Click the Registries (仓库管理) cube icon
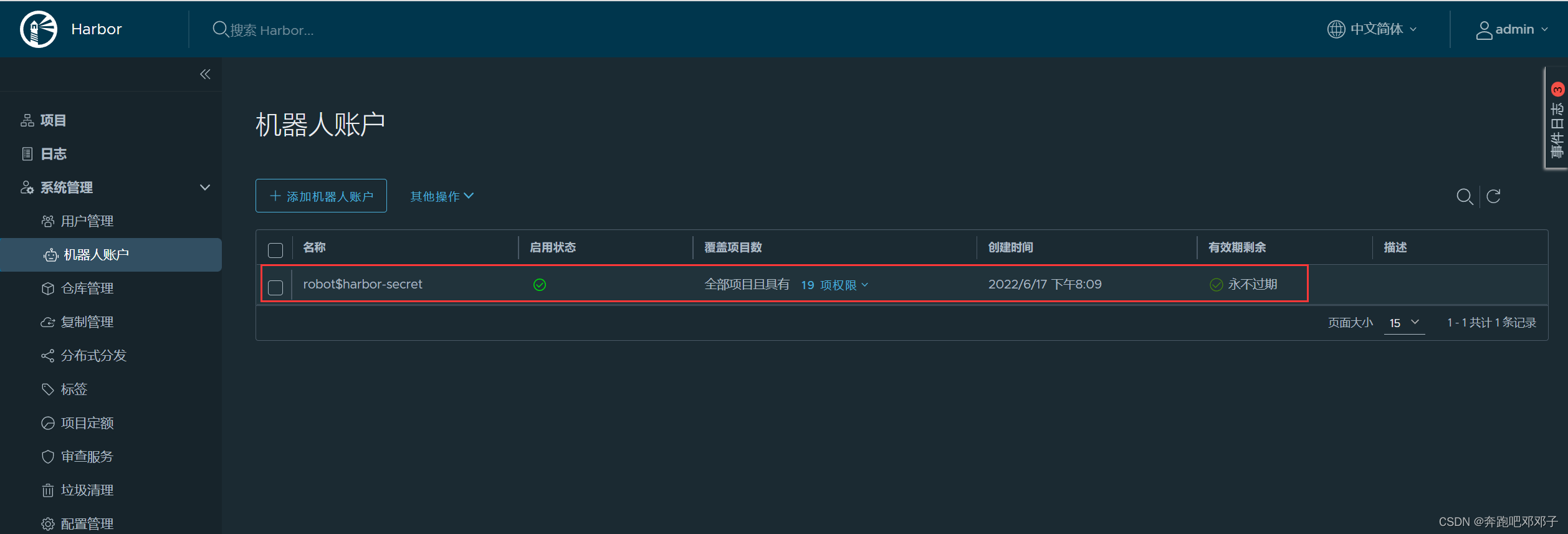The width and height of the screenshot is (1568, 534). (48, 288)
